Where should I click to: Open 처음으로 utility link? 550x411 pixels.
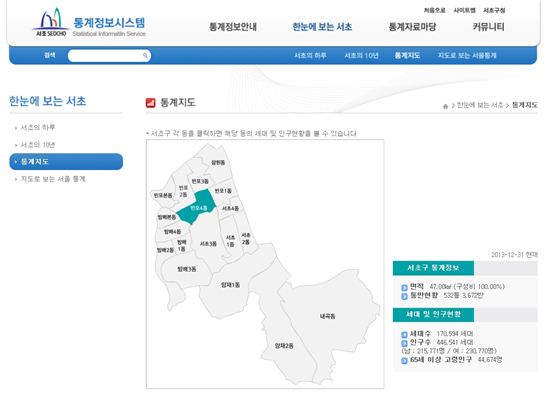pos(434,10)
